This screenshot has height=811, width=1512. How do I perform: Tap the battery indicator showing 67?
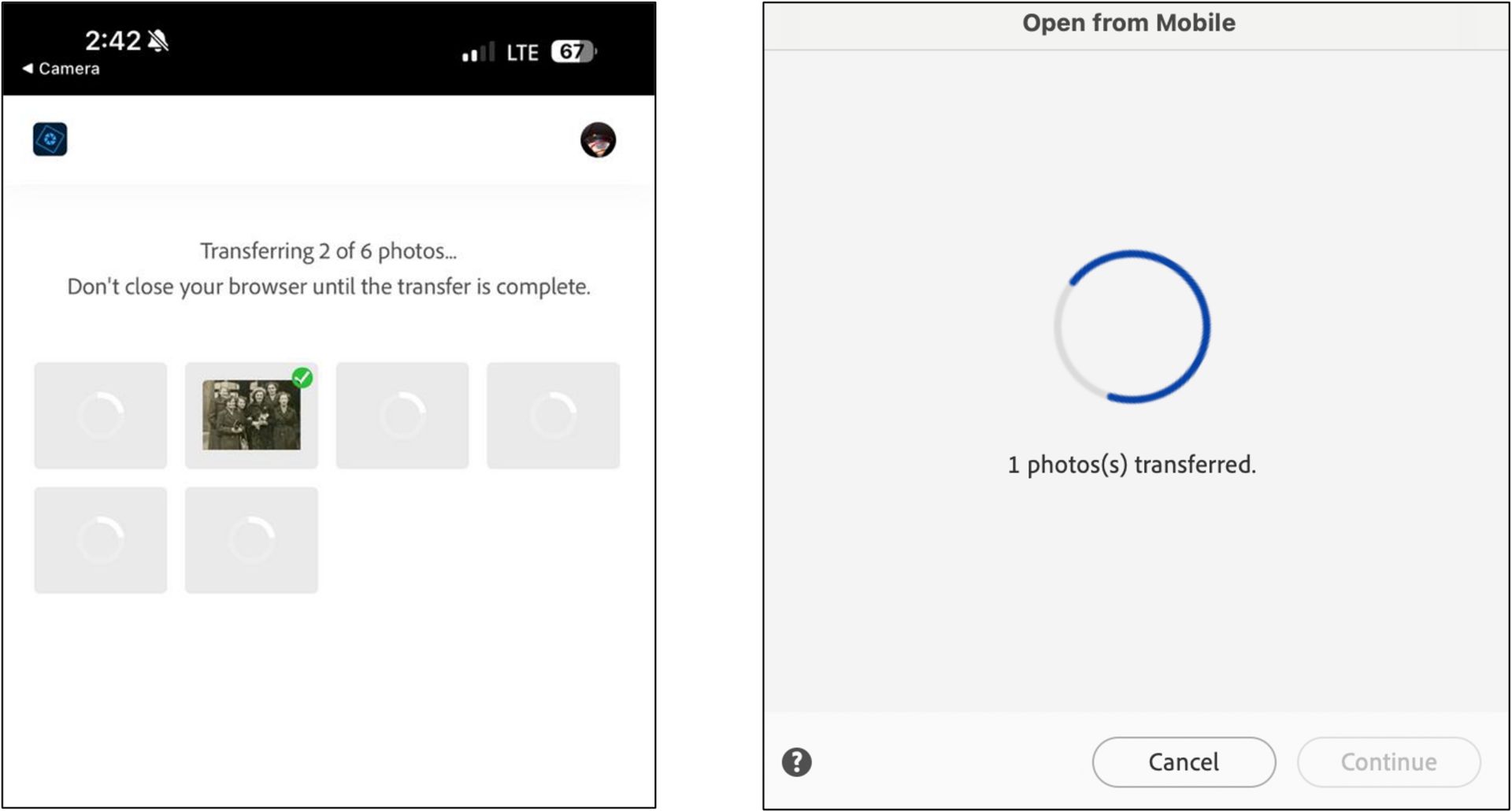pyautogui.click(x=573, y=52)
